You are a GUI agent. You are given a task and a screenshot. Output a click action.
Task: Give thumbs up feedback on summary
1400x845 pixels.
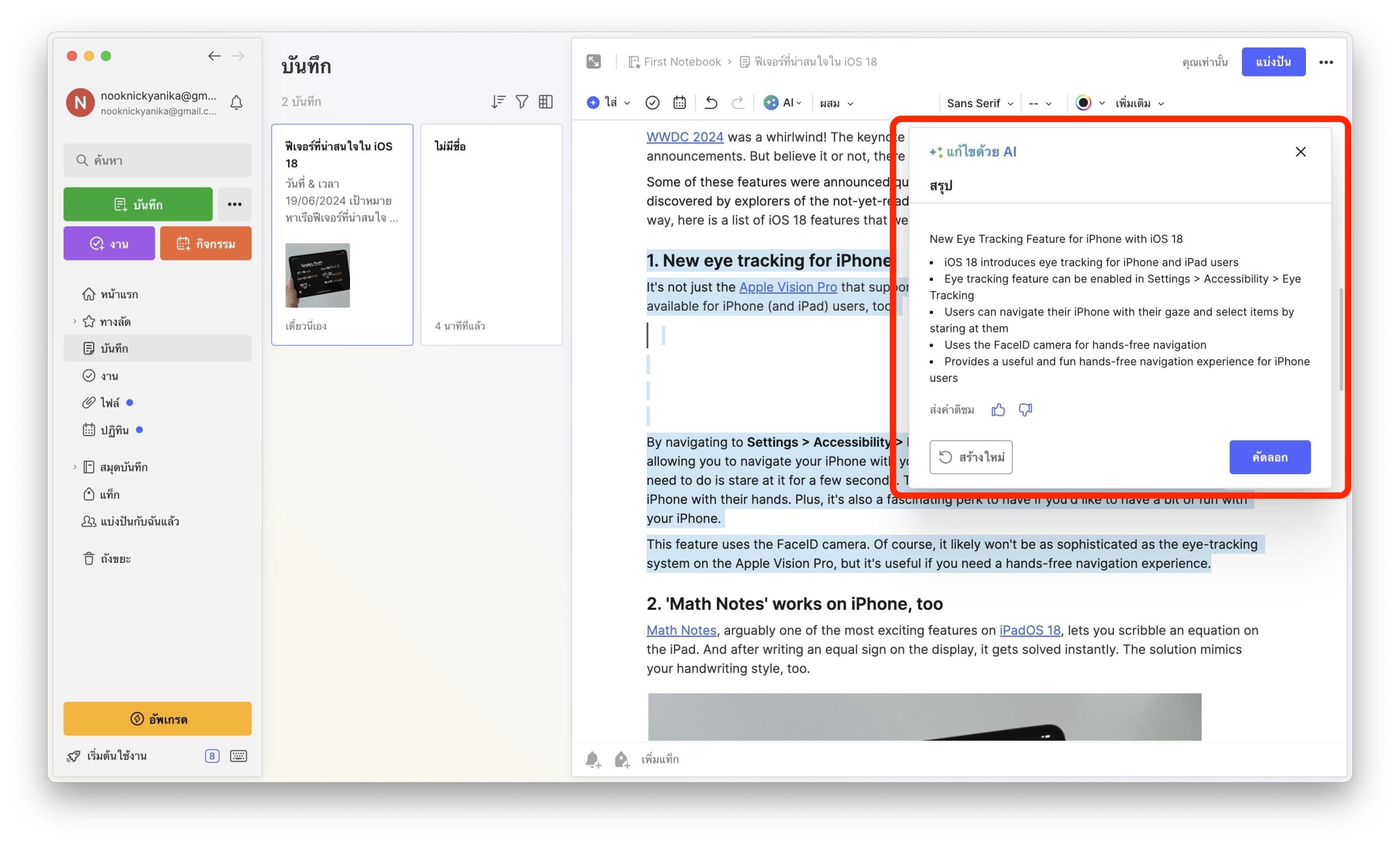tap(997, 410)
